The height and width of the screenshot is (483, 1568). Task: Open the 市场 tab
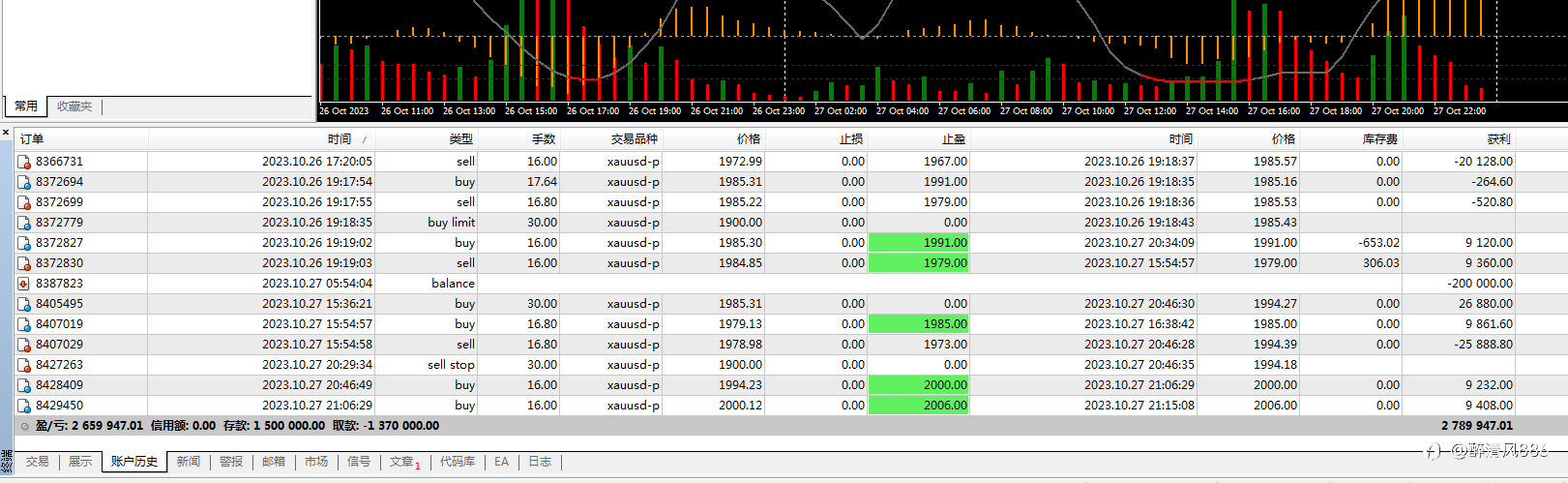(316, 462)
